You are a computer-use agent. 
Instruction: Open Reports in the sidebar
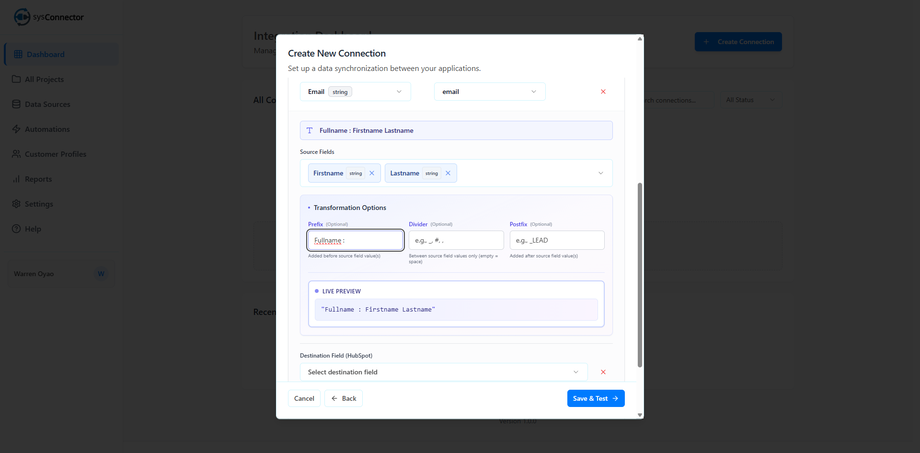pyautogui.click(x=61, y=179)
